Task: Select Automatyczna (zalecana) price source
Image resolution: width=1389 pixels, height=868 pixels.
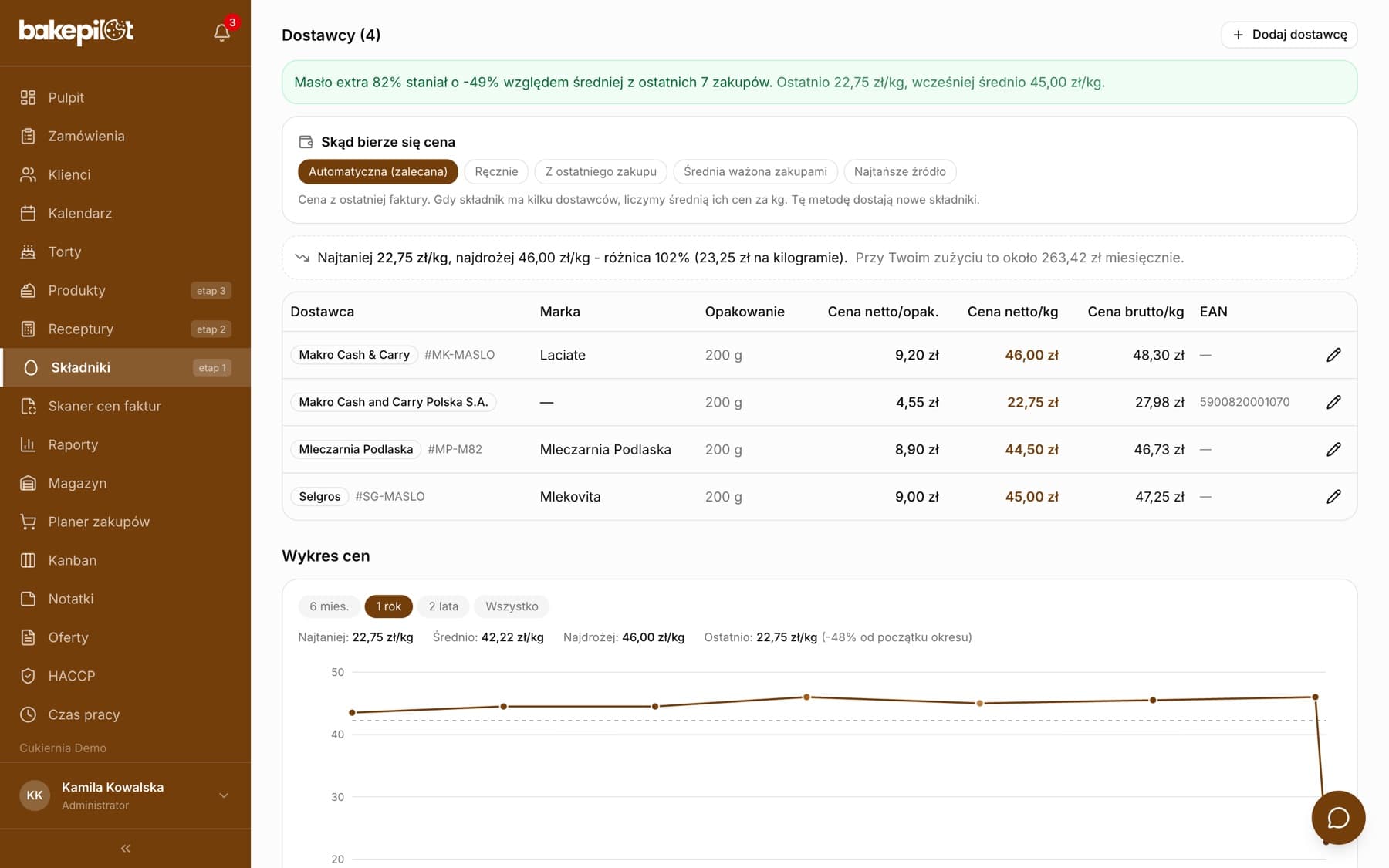Action: coord(378,171)
